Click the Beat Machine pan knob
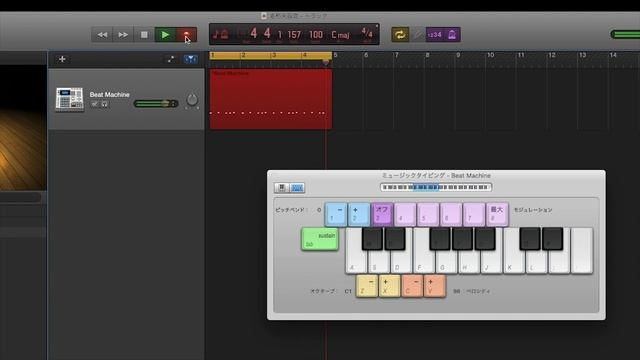Viewport: 640px width, 360px height. tap(192, 99)
